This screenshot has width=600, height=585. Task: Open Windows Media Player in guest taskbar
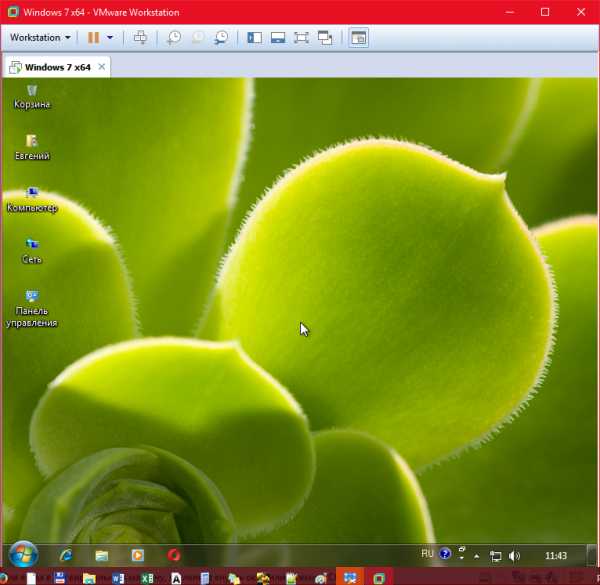[x=138, y=555]
